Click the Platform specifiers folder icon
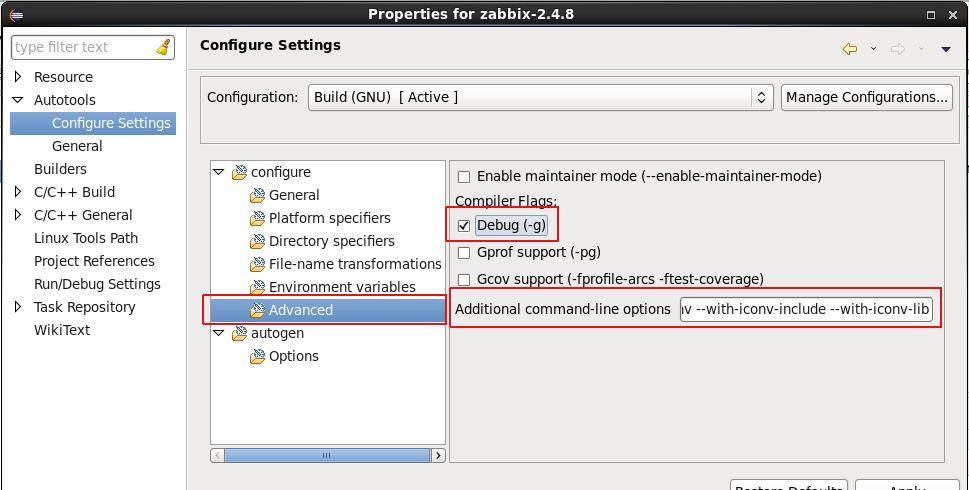 pos(257,218)
